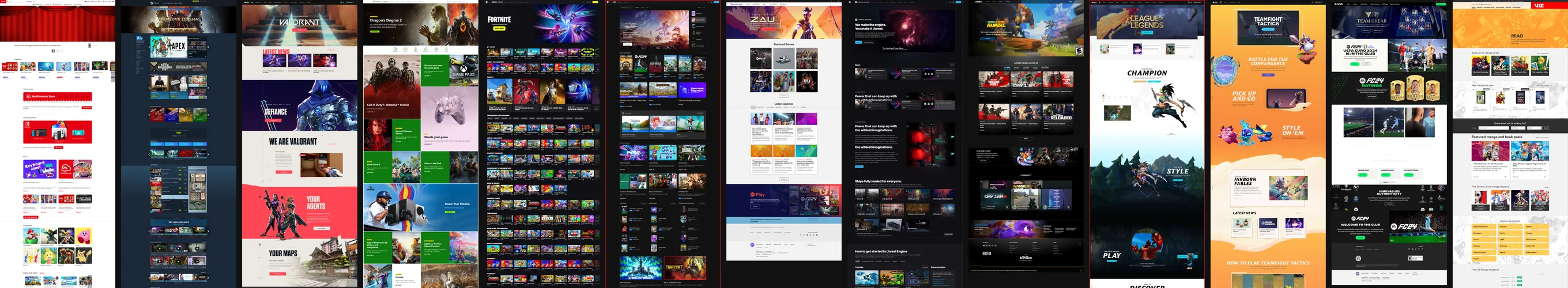Open the Dragon's Dogma Now Available Steam banner
Image resolution: width=1568 pixels, height=288 pixels.
(x=178, y=20)
